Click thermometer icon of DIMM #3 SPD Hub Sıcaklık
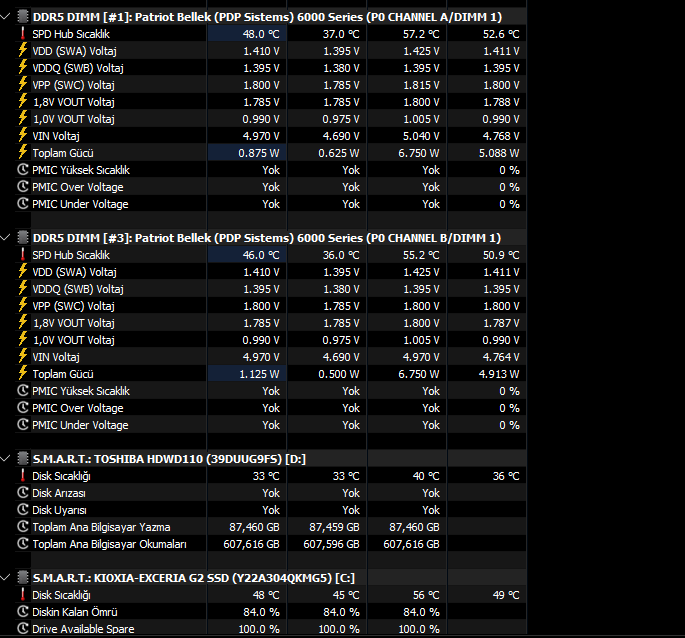The width and height of the screenshot is (685, 638). [23, 254]
